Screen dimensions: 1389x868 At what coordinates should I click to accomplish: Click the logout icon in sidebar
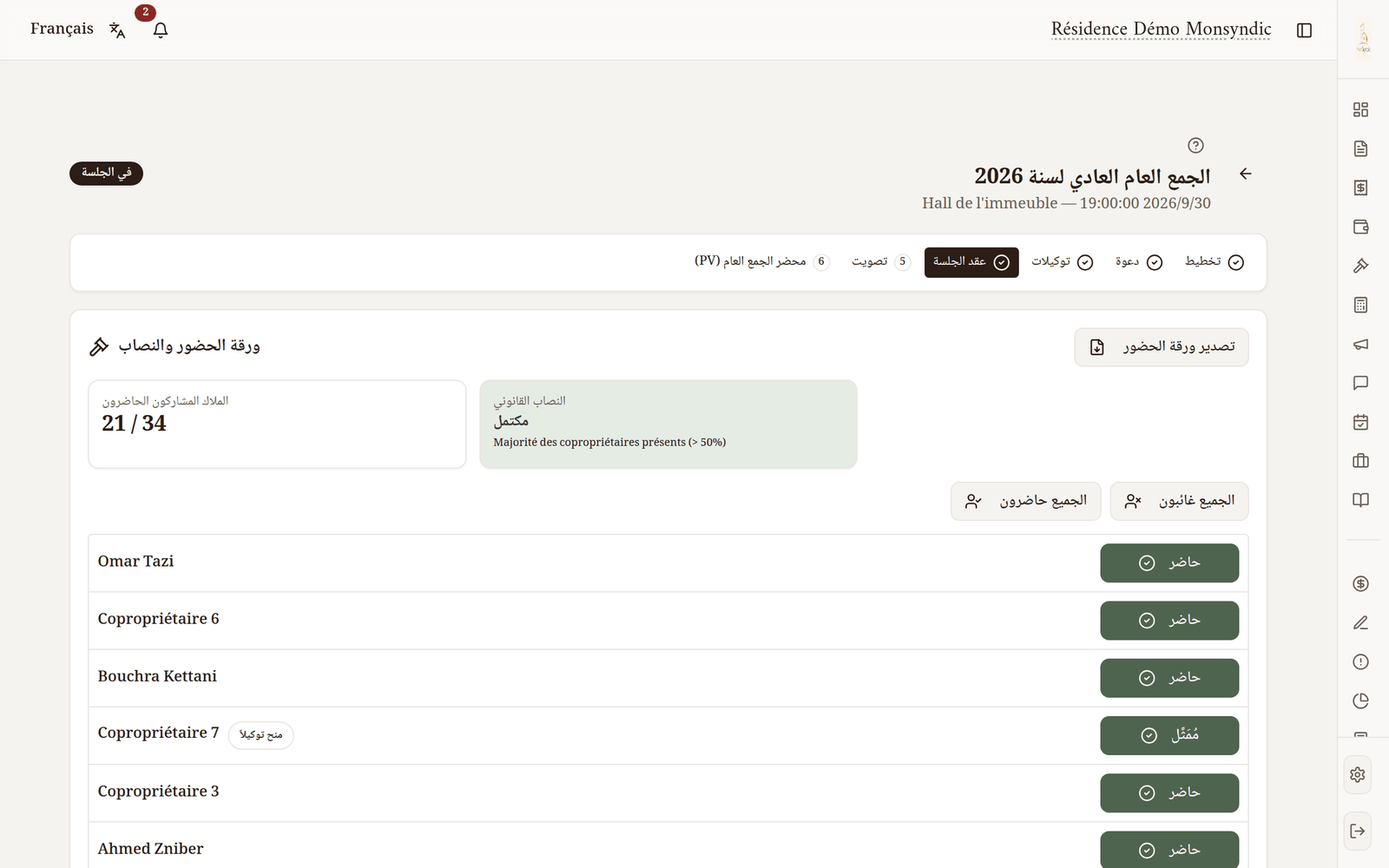pyautogui.click(x=1358, y=831)
